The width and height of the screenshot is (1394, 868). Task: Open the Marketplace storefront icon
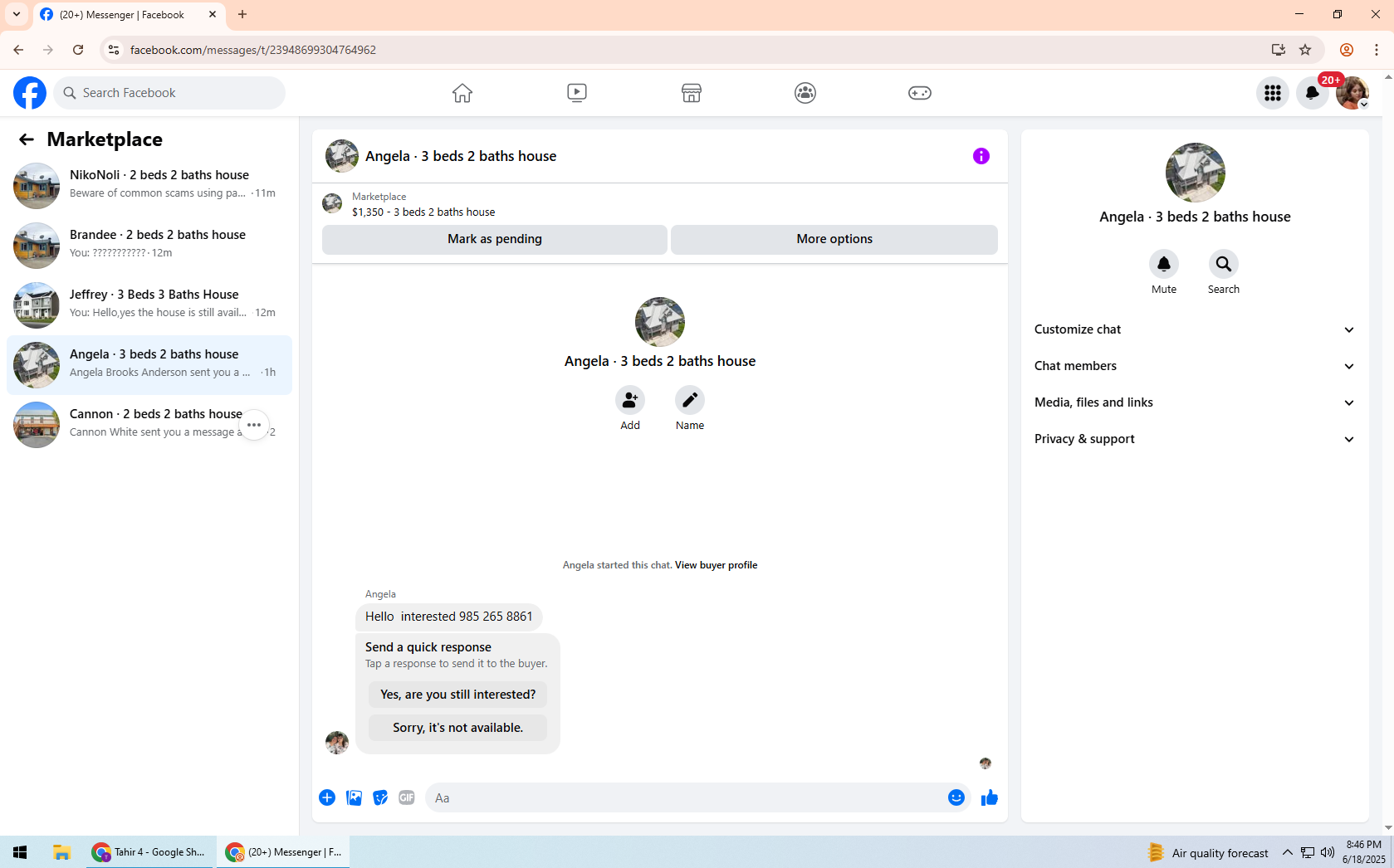[x=692, y=93]
